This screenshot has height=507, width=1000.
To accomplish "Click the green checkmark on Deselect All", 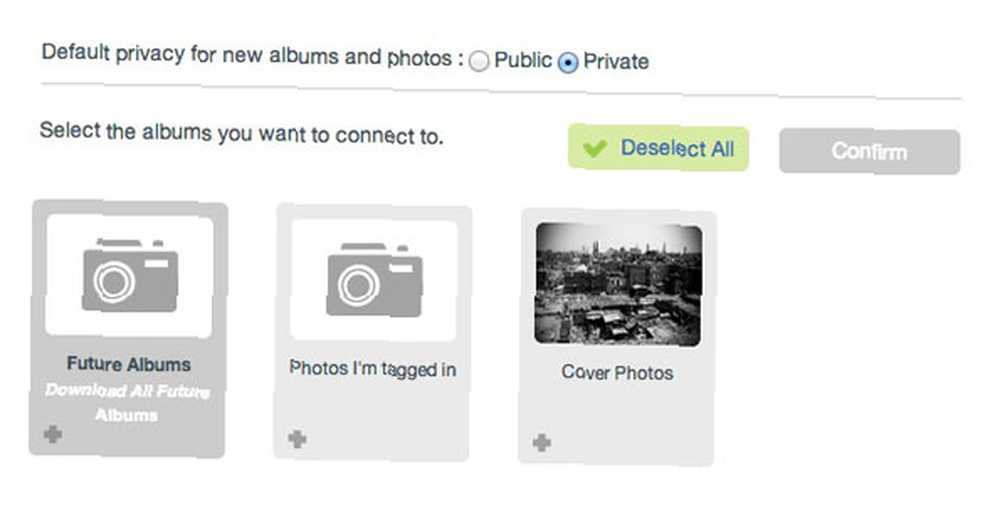I will point(594,149).
